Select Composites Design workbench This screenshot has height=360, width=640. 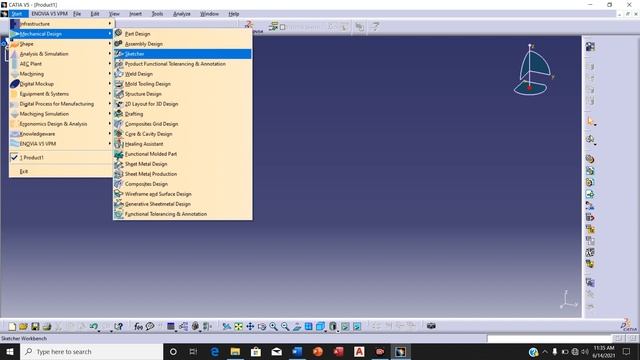pos(182,184)
